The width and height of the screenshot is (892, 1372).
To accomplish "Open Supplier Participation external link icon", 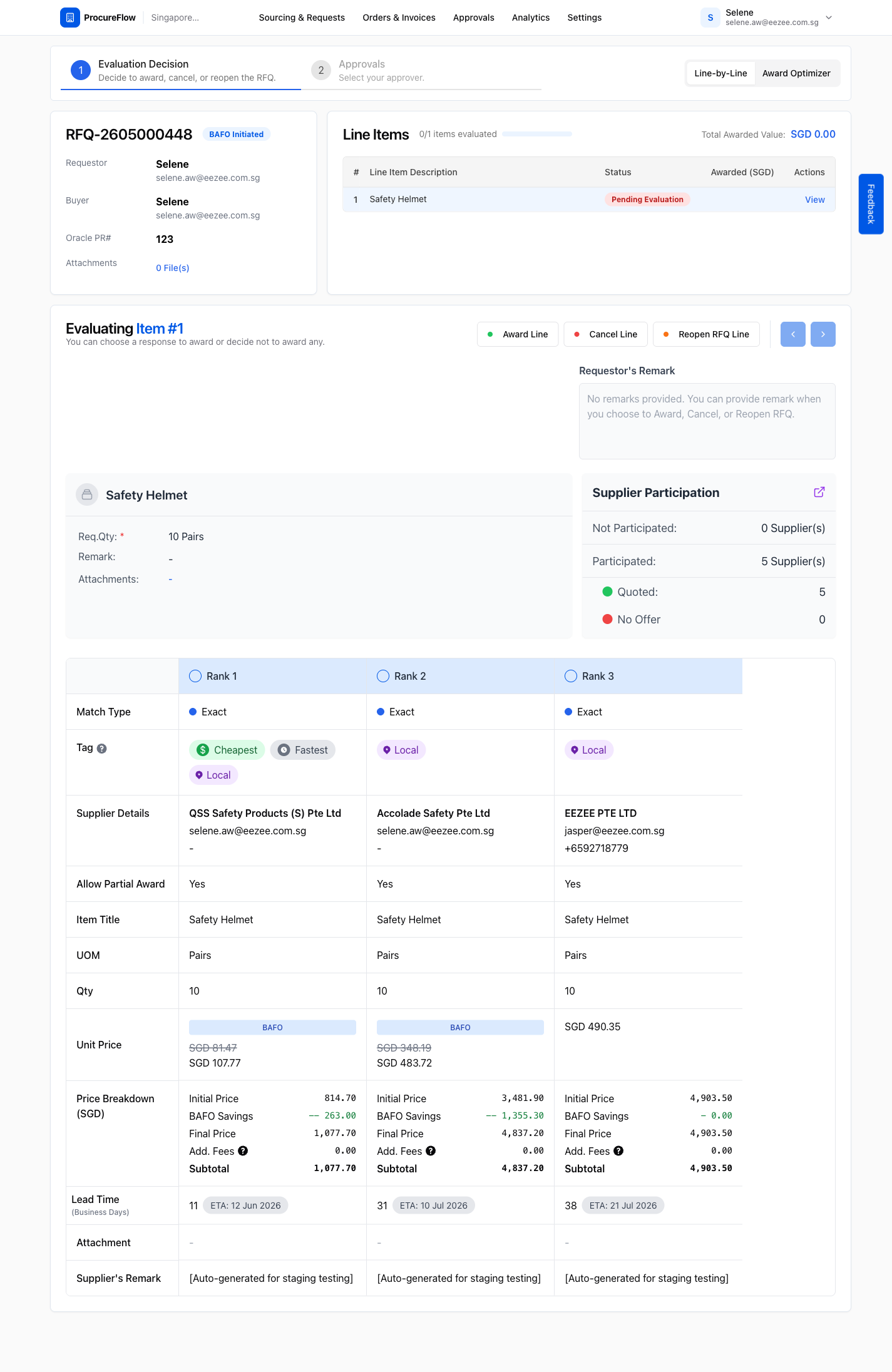I will click(x=819, y=492).
